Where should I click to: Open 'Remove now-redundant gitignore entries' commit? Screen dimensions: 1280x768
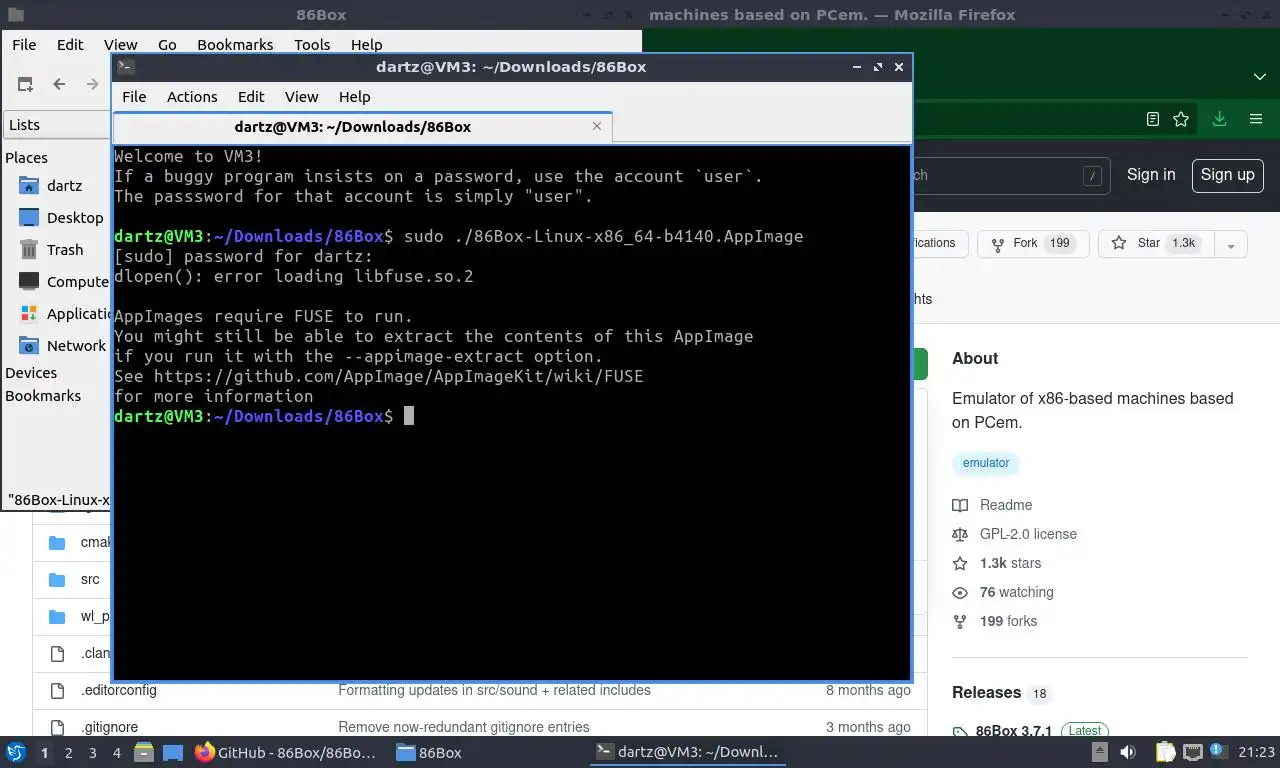(464, 727)
